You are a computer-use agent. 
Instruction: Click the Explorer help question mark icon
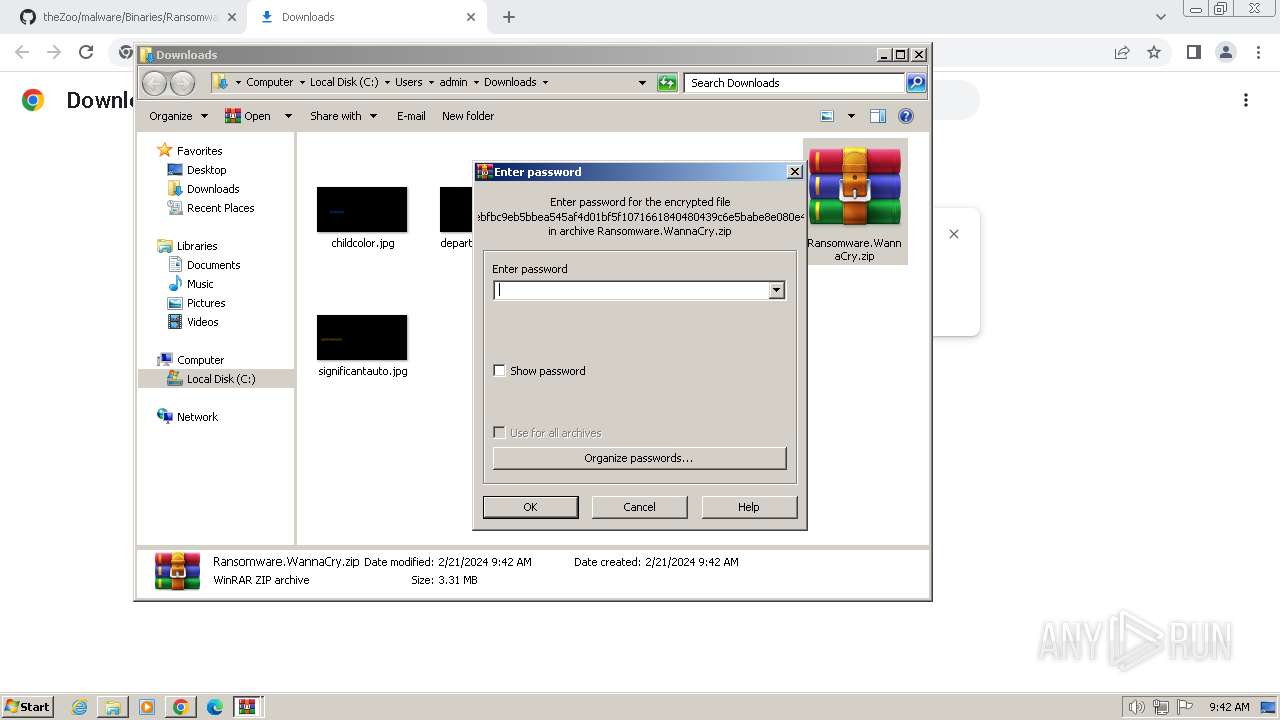pyautogui.click(x=906, y=116)
